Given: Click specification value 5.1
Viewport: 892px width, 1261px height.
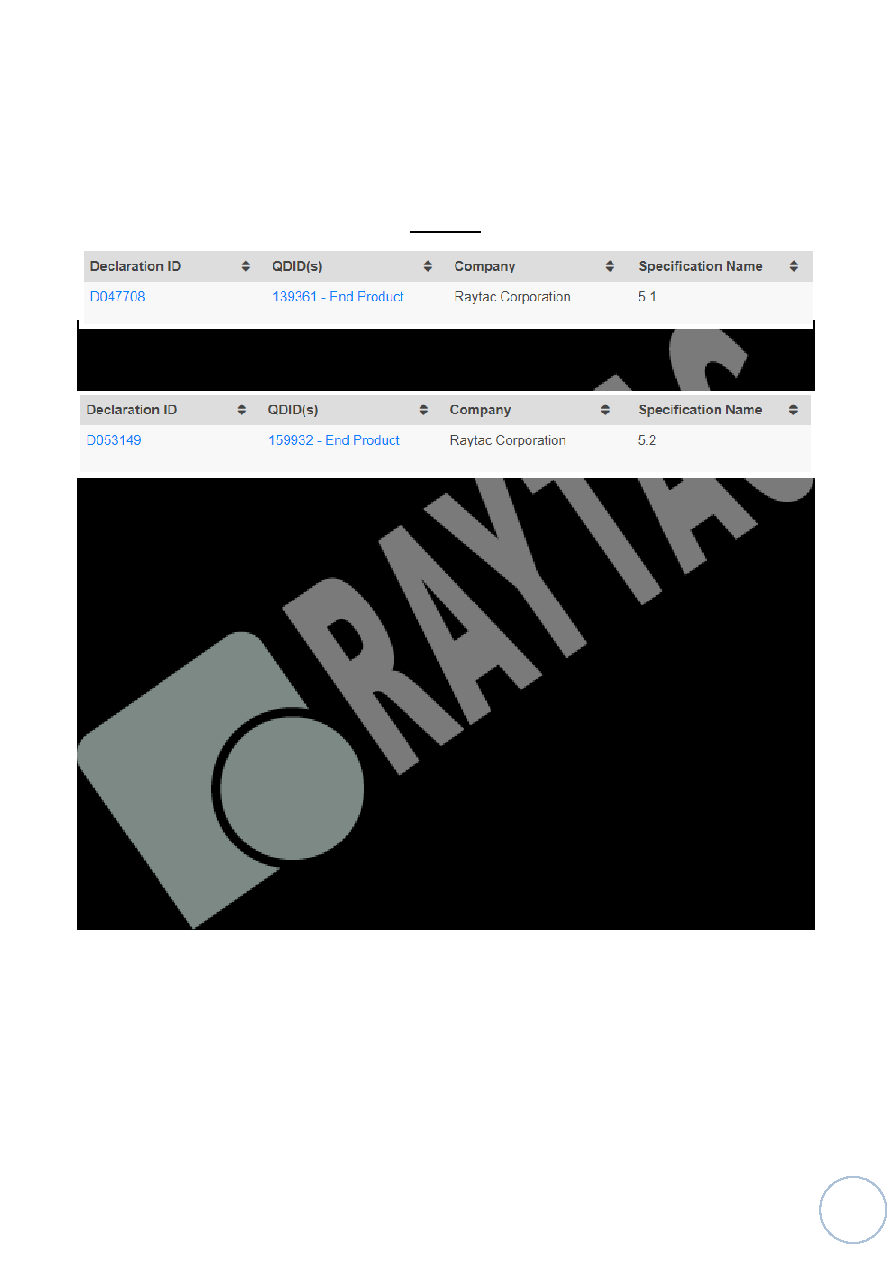Looking at the screenshot, I should point(647,297).
